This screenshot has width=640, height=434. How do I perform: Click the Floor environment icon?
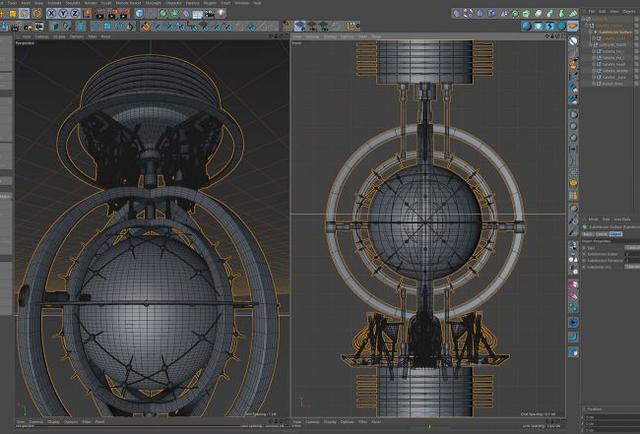[198, 14]
